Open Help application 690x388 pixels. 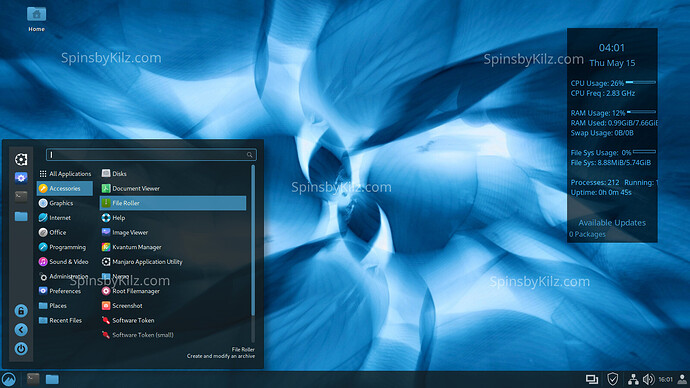click(x=173, y=218)
